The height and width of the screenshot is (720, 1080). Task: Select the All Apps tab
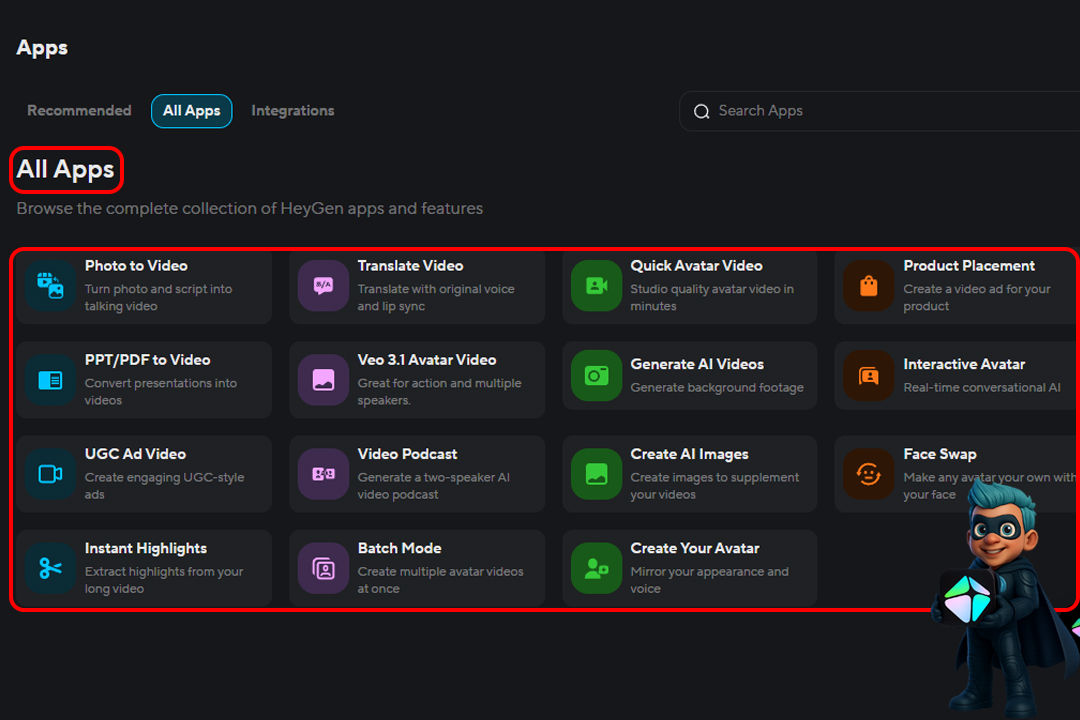(191, 111)
